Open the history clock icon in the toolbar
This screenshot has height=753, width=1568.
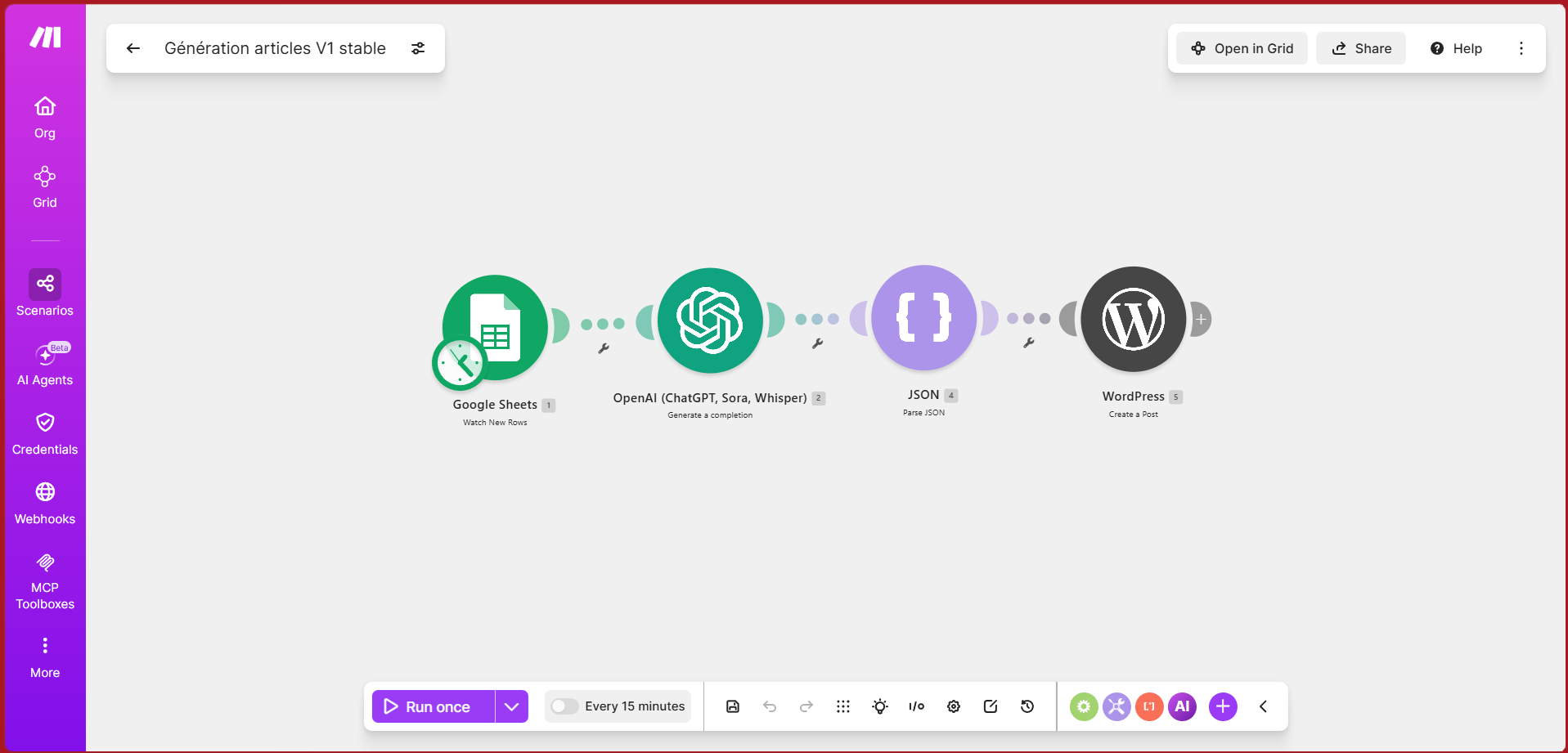1027,706
